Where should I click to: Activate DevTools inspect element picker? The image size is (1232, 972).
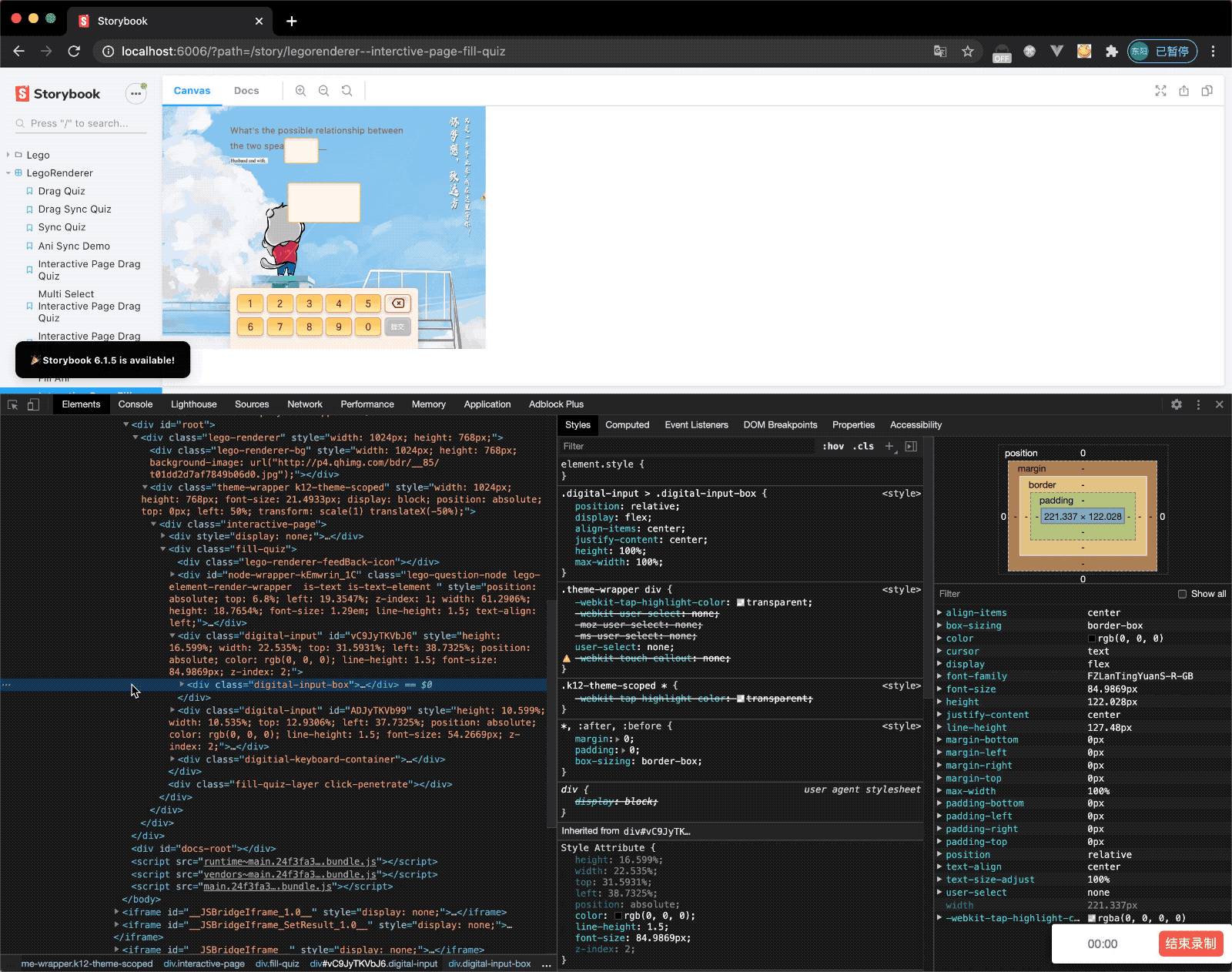click(x=13, y=404)
